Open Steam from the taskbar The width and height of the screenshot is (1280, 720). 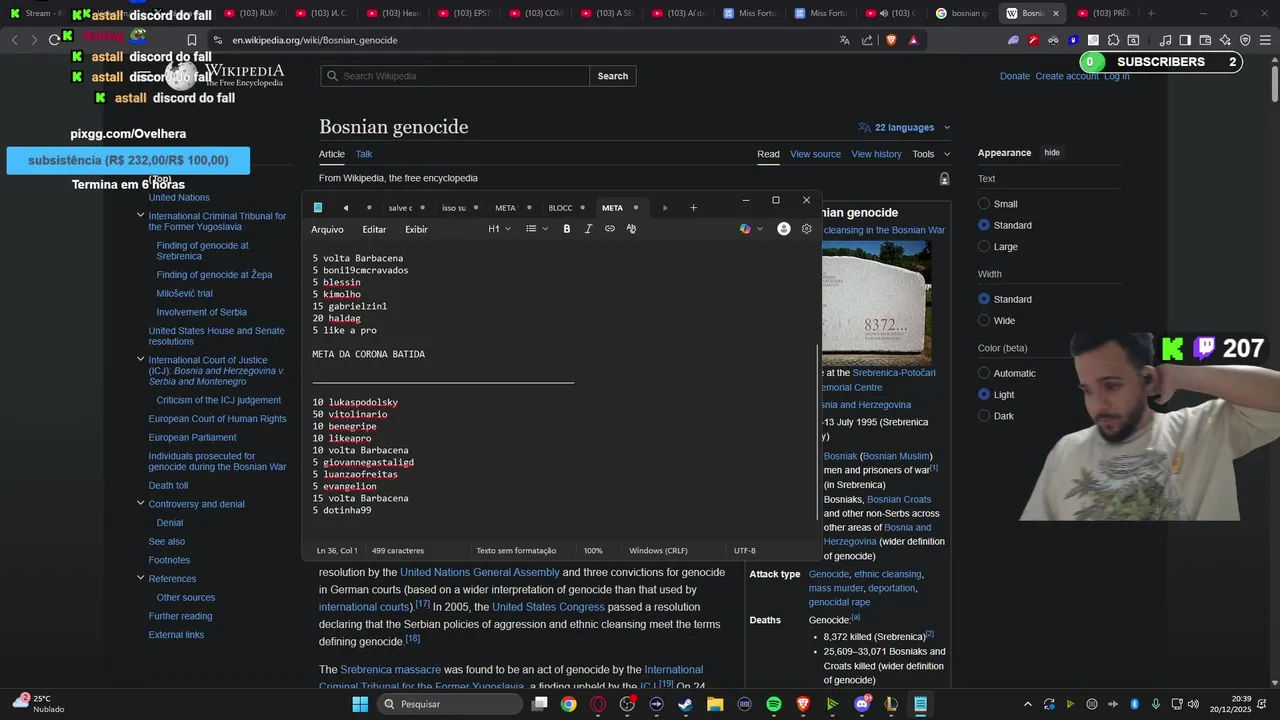[685, 704]
